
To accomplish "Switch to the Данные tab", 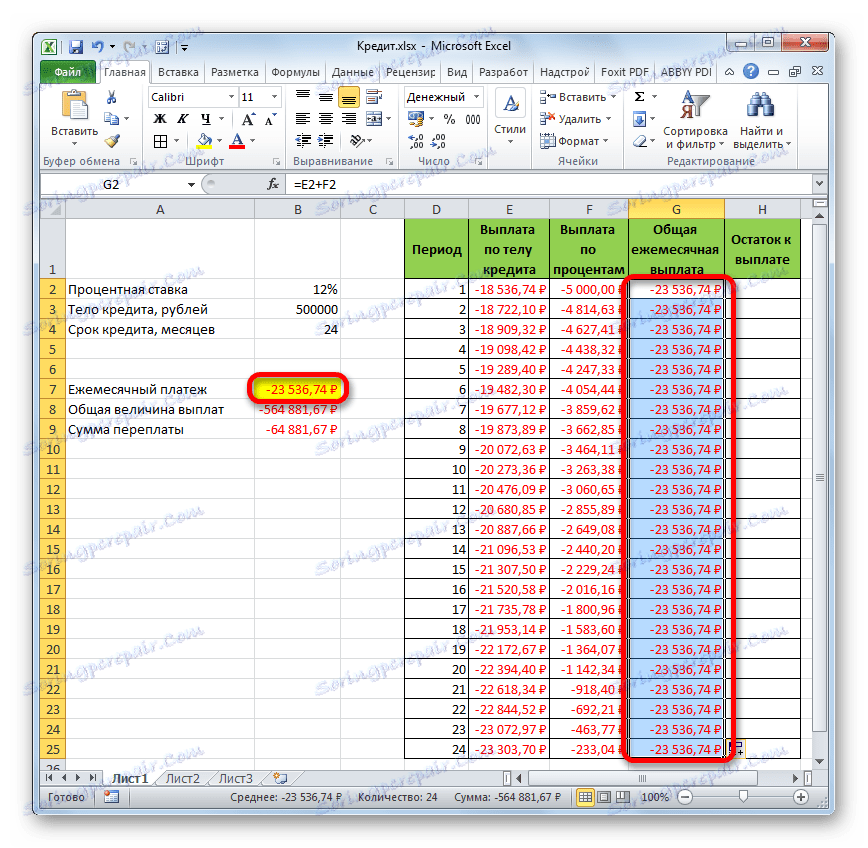I will pos(352,73).
